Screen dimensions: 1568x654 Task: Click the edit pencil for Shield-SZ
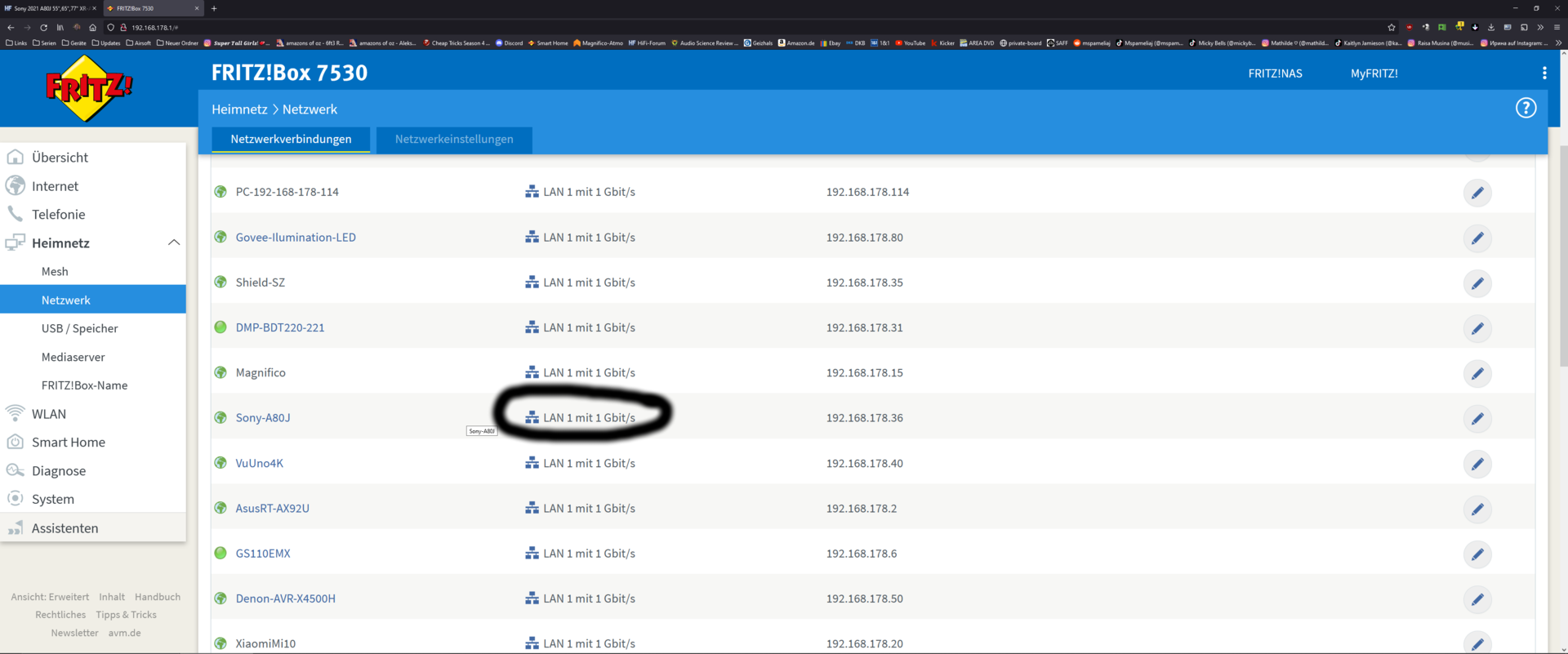pos(1477,283)
